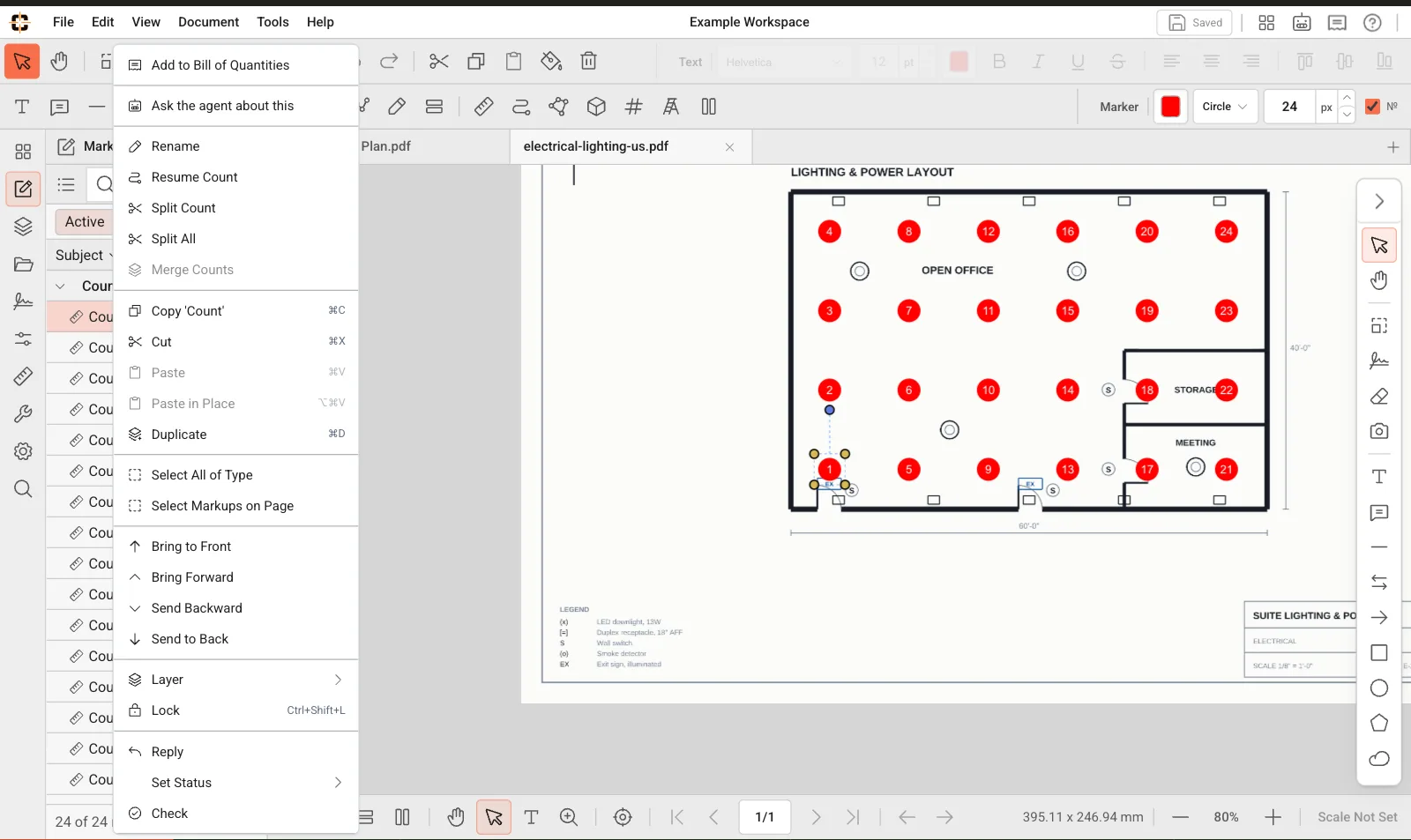Click Scale Not Set in status bar
The height and width of the screenshot is (840, 1411).
[1357, 817]
